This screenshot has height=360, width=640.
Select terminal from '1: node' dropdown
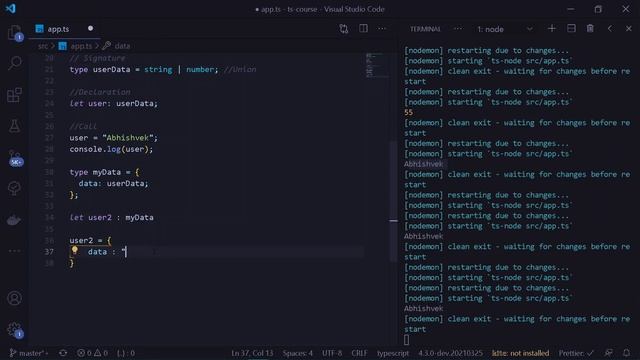(x=504, y=29)
